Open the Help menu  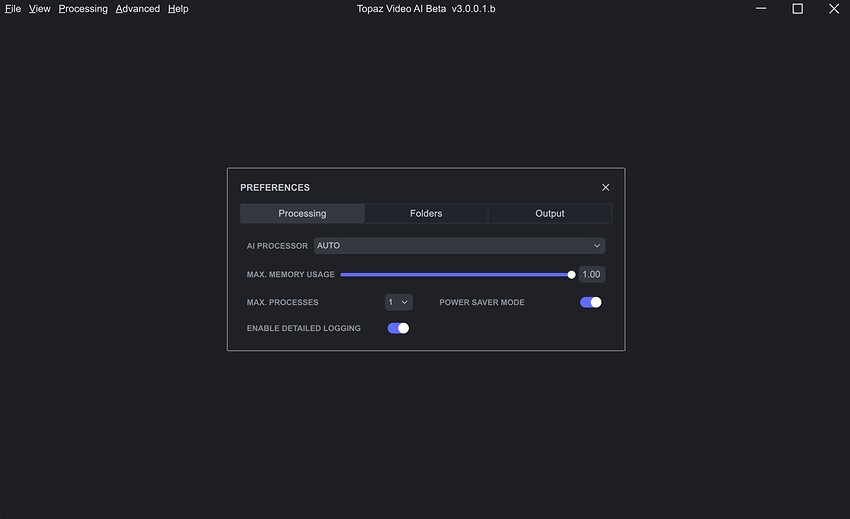click(x=178, y=9)
